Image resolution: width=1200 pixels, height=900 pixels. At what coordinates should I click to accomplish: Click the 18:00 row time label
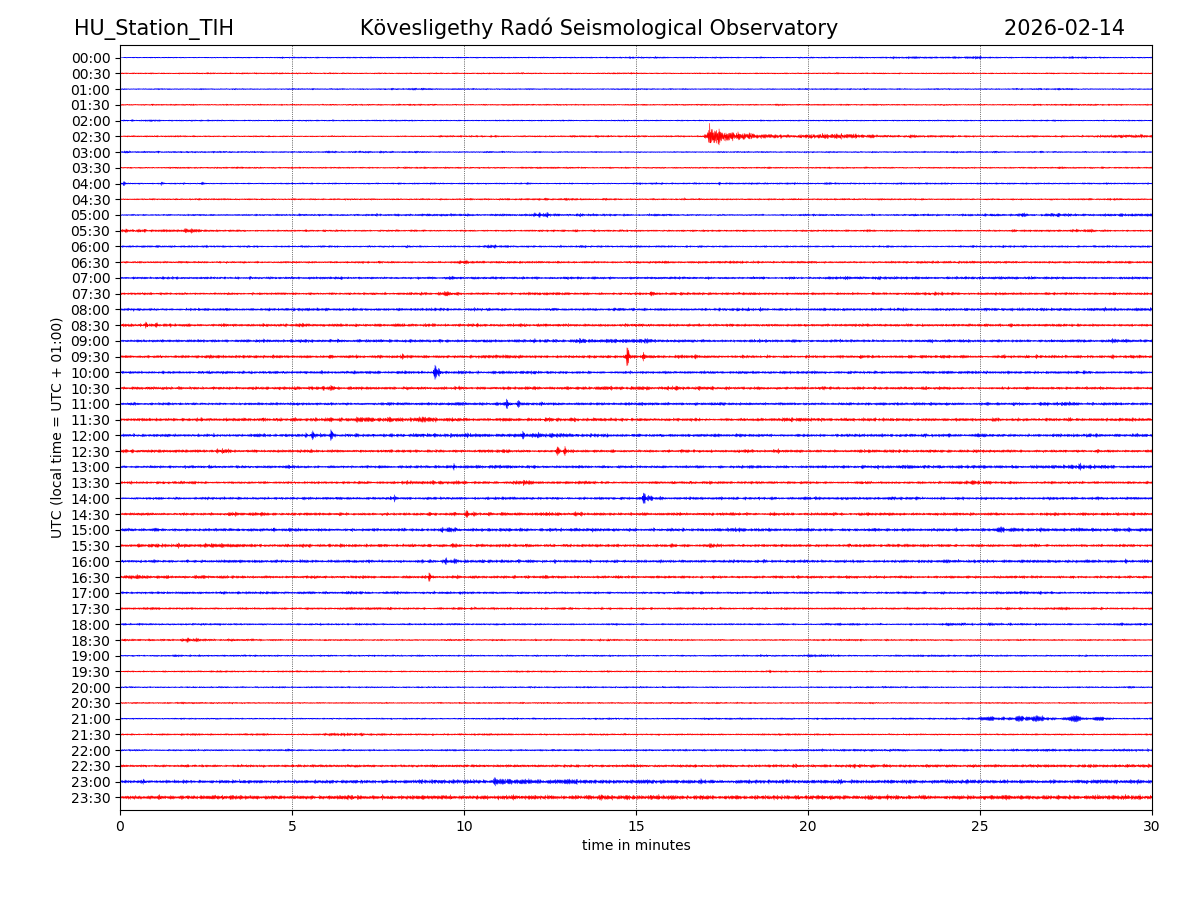[91, 625]
